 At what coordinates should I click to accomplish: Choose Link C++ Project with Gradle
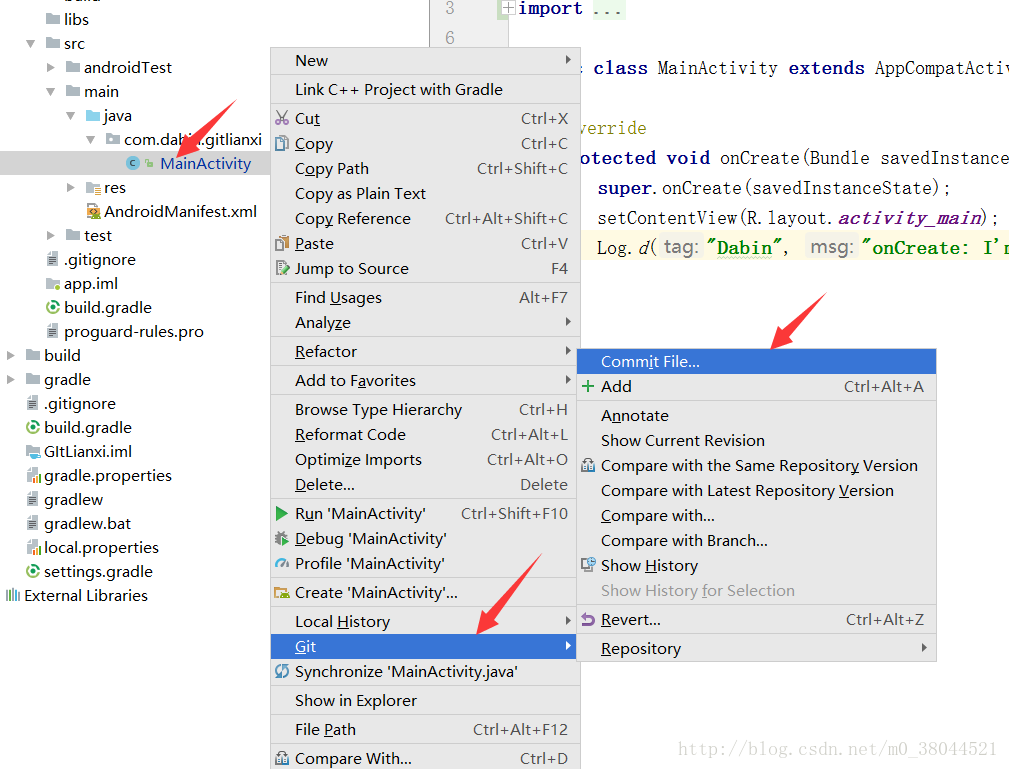[425, 89]
